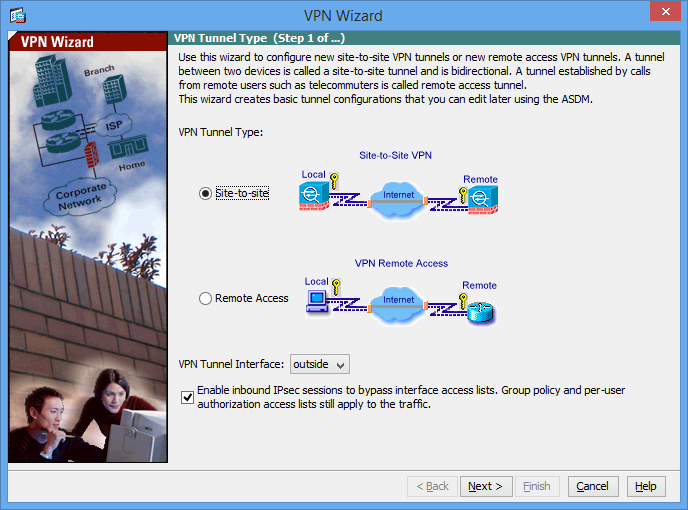Click the key icon beside Remote Access Local
The width and height of the screenshot is (688, 510).
point(336,286)
